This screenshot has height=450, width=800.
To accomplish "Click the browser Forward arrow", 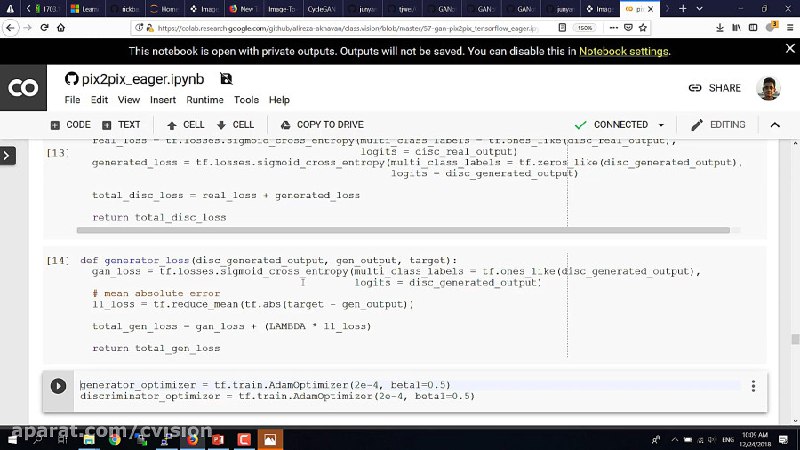I will (x=28, y=28).
